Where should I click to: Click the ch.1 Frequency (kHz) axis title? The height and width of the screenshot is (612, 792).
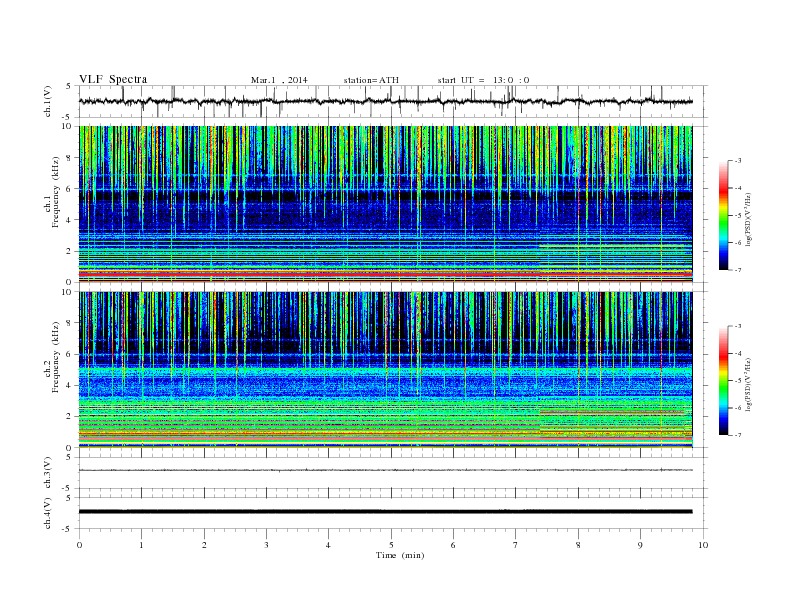(x=51, y=192)
